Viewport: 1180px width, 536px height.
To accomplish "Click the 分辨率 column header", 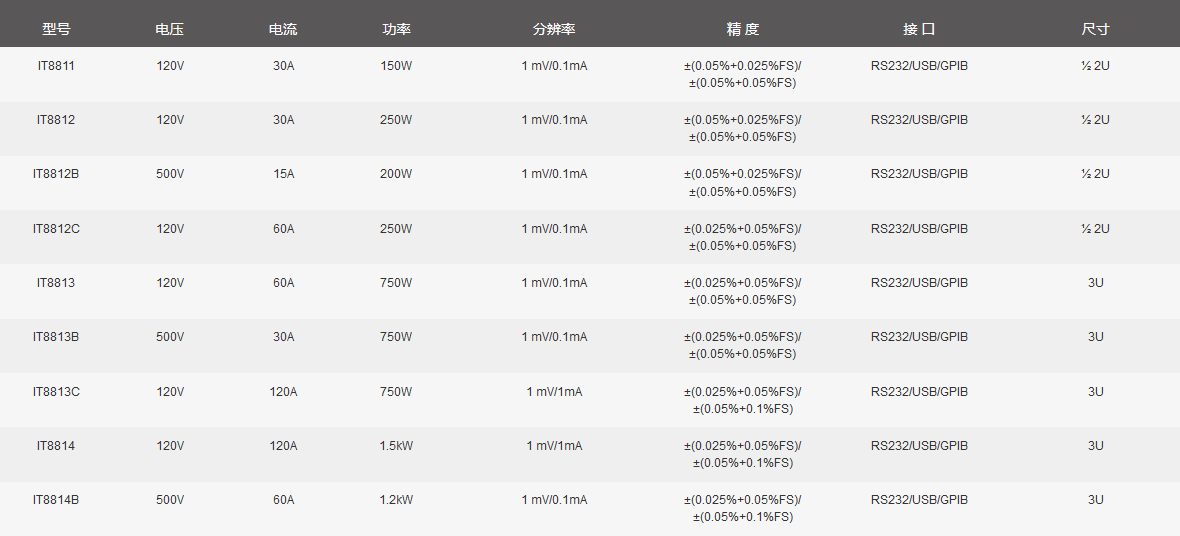I will tap(554, 29).
